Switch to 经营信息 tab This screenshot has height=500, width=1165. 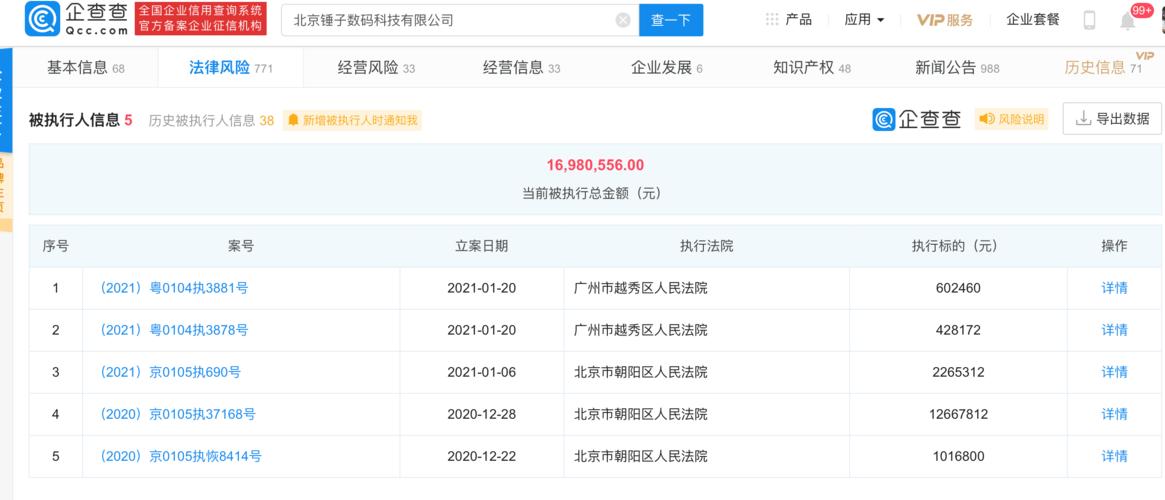[522, 68]
